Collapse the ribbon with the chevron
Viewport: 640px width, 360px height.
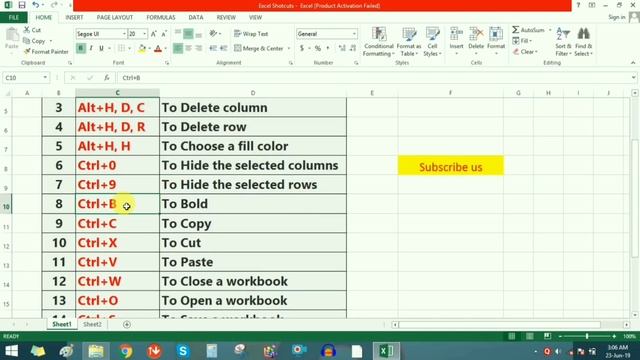tap(633, 63)
